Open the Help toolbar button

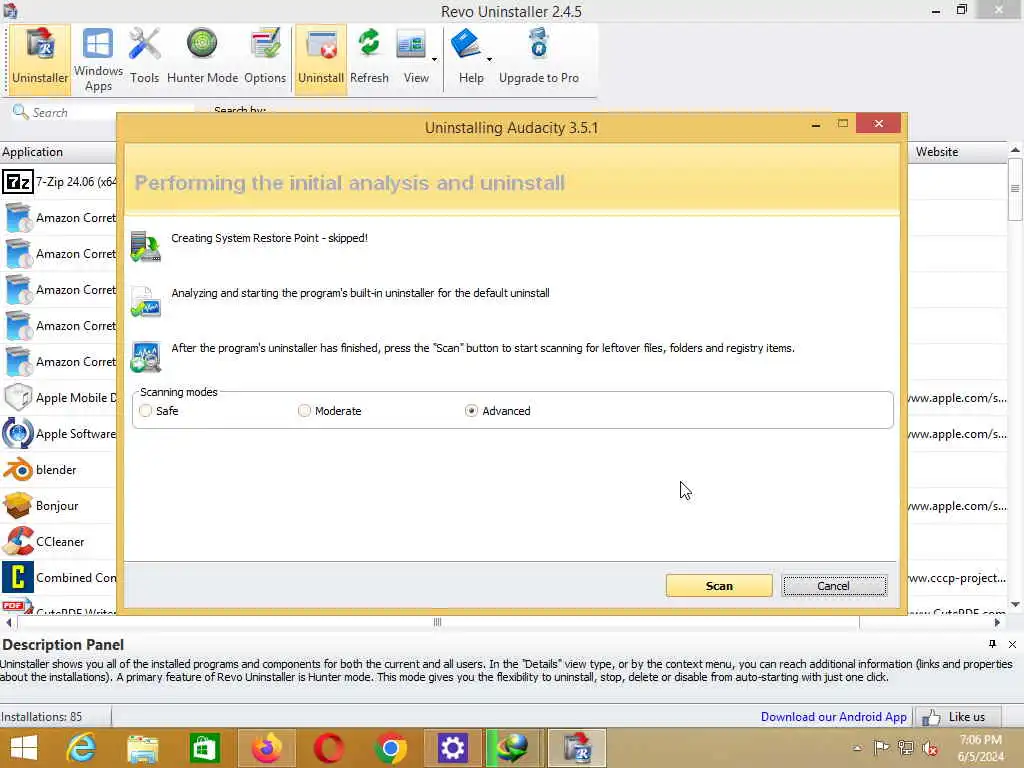click(468, 59)
